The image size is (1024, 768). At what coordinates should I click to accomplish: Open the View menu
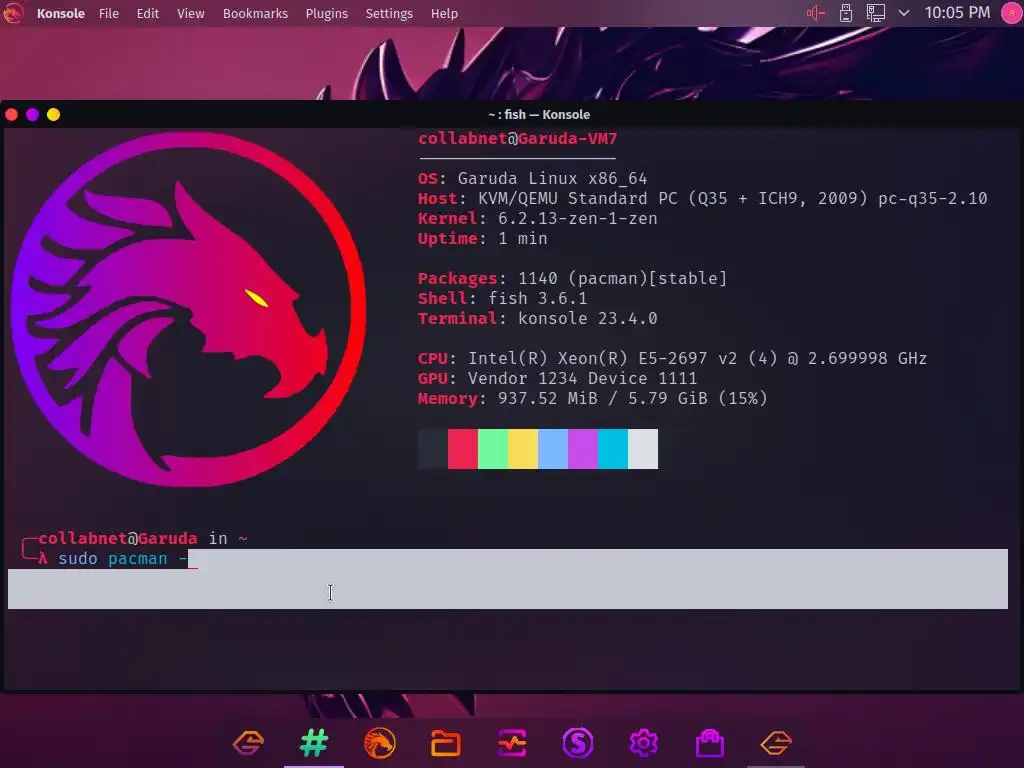point(191,14)
